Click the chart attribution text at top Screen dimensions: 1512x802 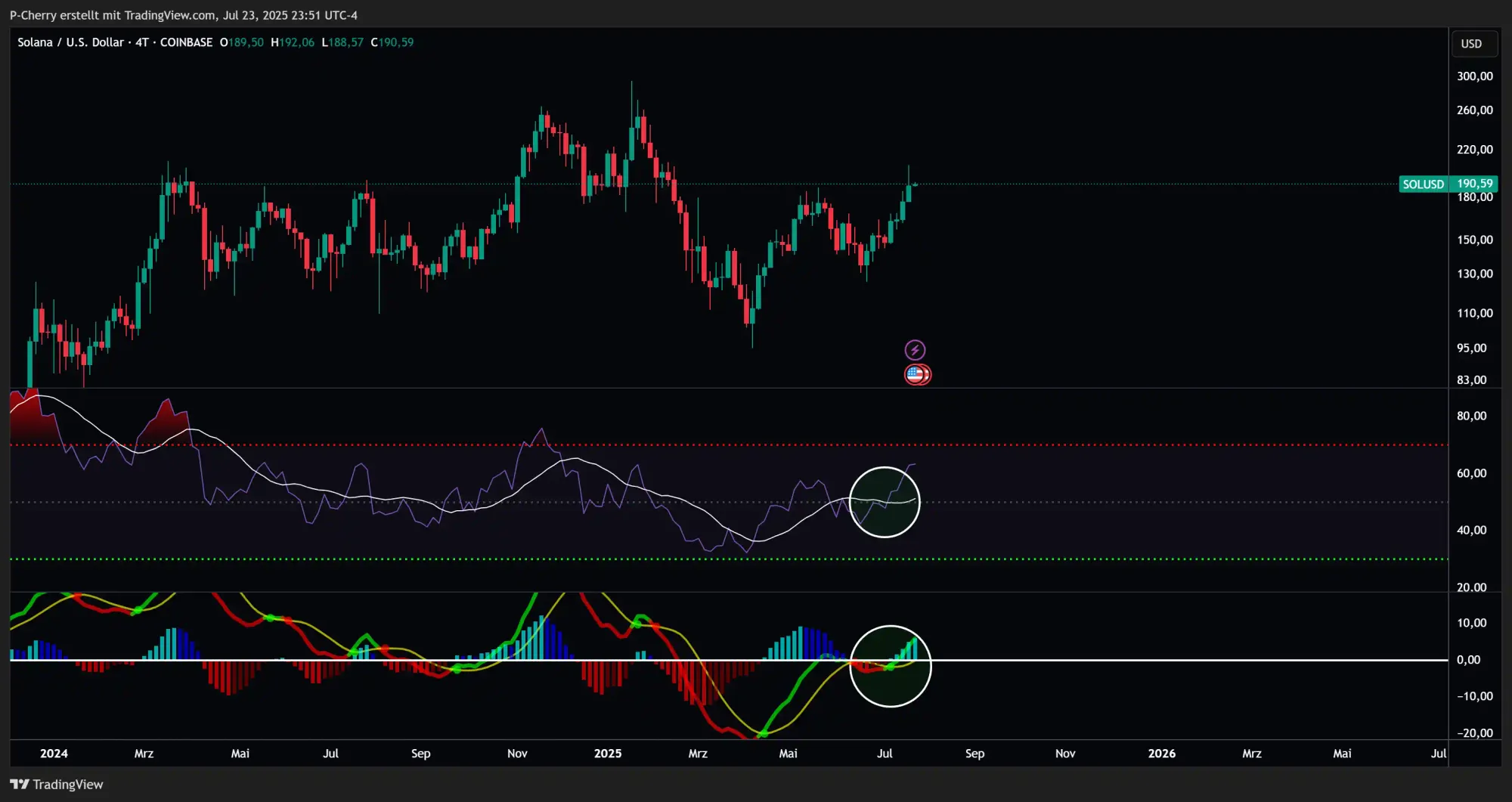pyautogui.click(x=184, y=15)
